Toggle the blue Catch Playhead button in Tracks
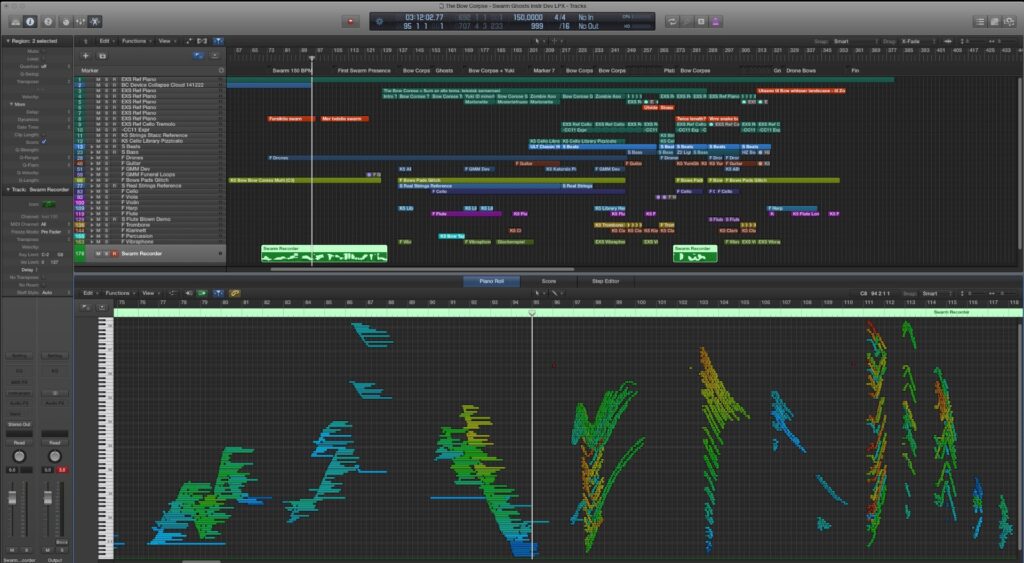 point(218,41)
